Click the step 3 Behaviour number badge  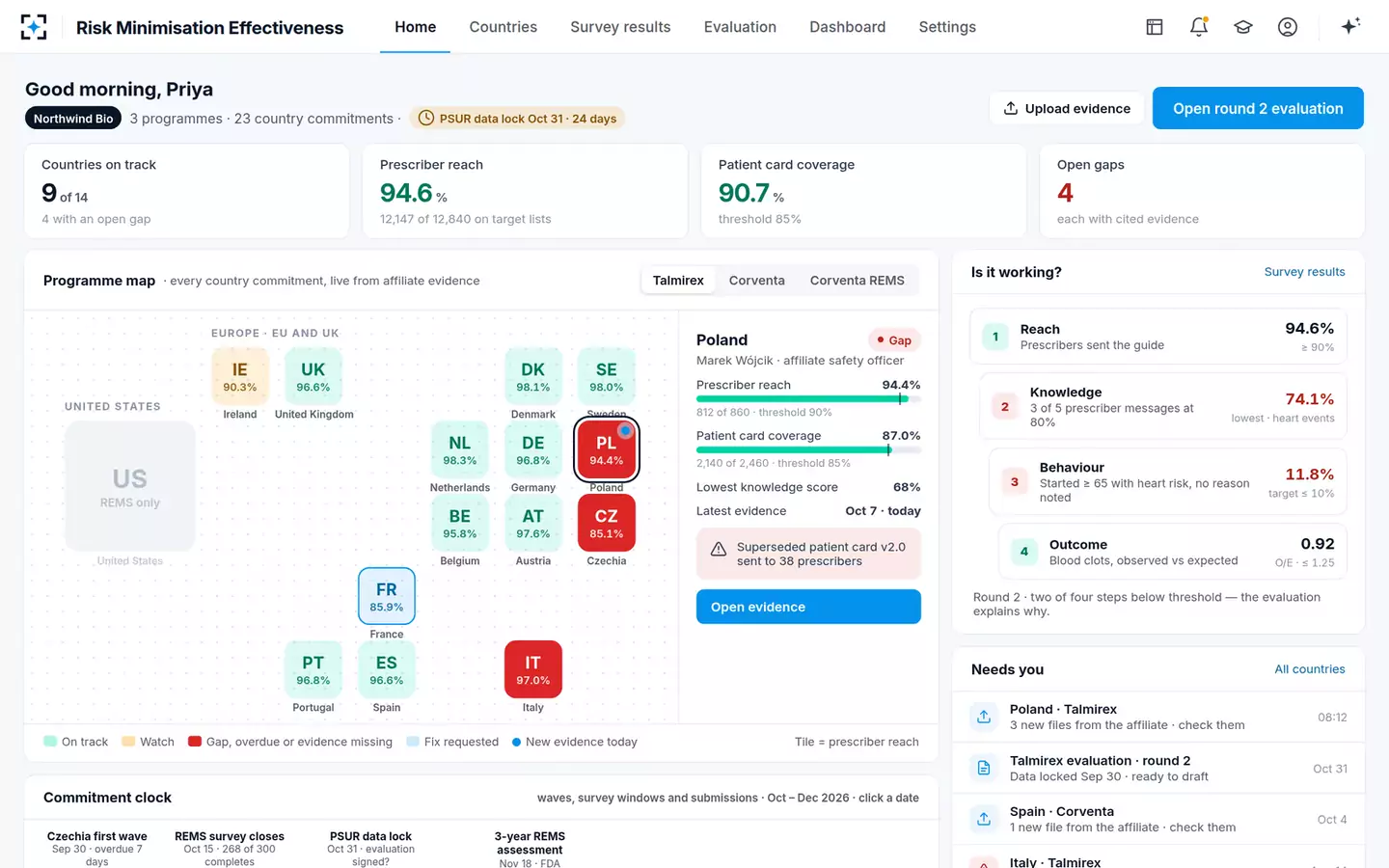[1015, 482]
